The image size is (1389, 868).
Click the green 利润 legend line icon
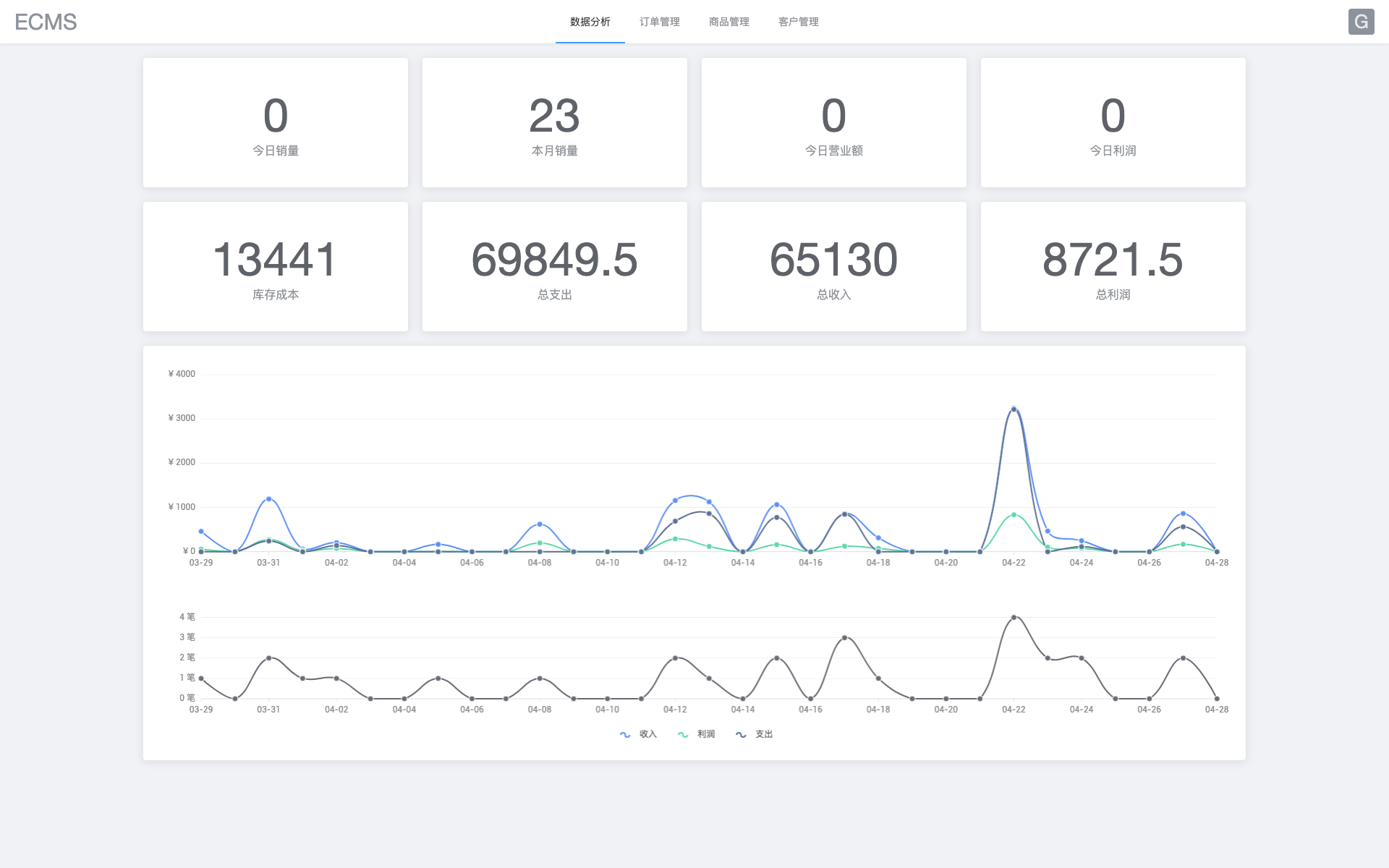(x=683, y=734)
